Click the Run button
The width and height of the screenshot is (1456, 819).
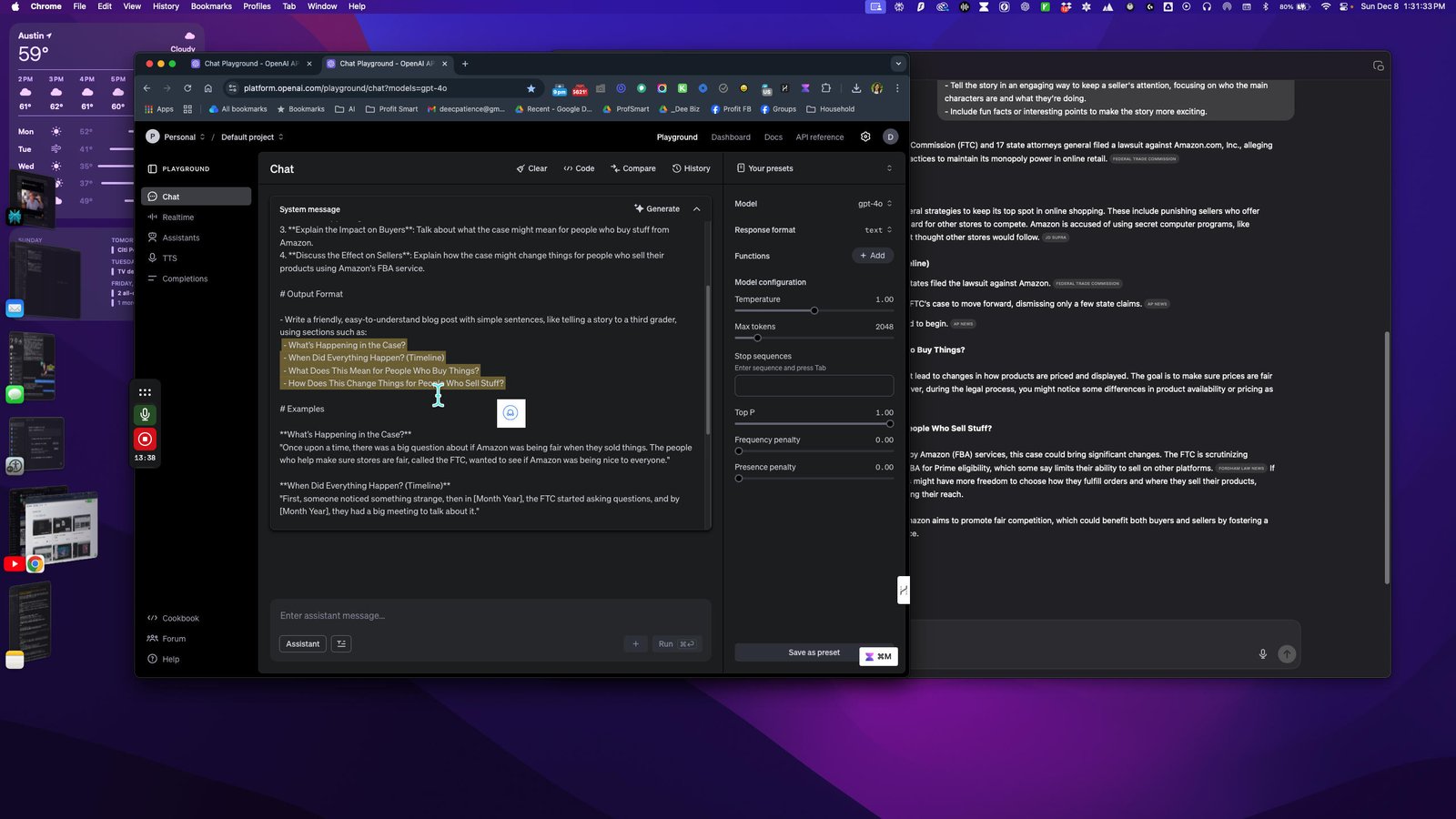pos(676,643)
